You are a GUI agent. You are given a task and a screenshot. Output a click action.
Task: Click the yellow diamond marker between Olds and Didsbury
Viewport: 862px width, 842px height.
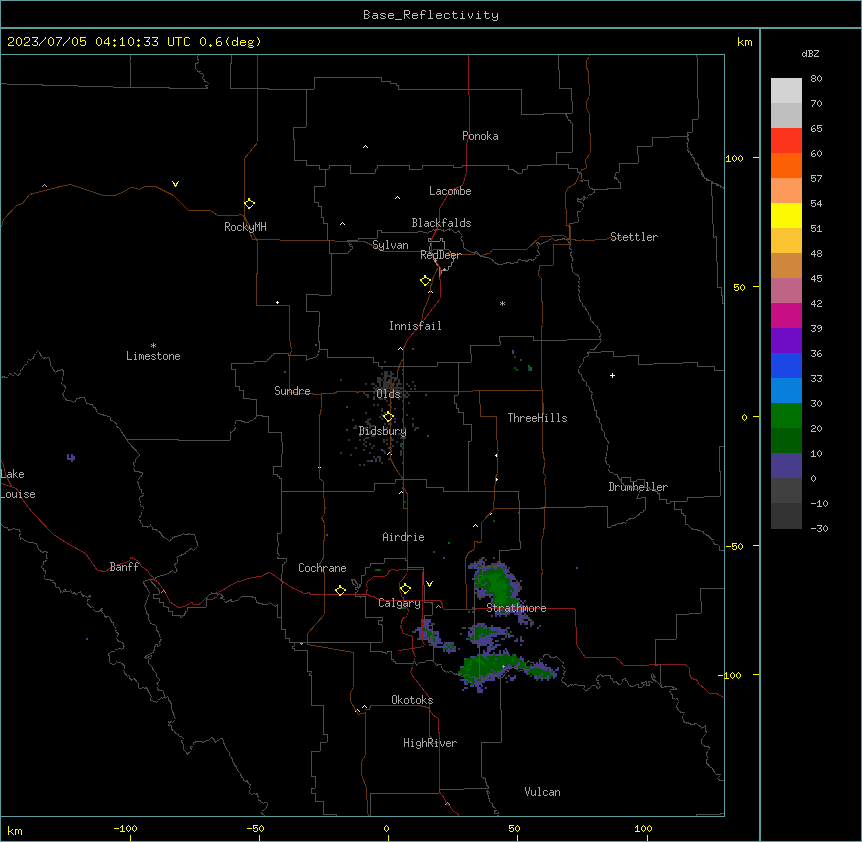coord(388,417)
